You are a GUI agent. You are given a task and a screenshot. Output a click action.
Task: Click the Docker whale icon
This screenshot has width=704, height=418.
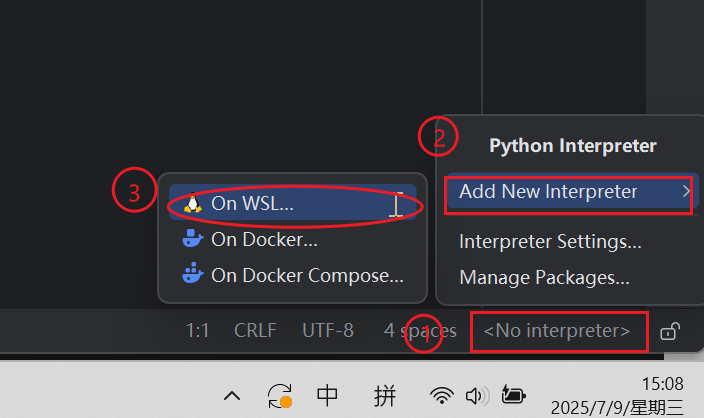193,239
